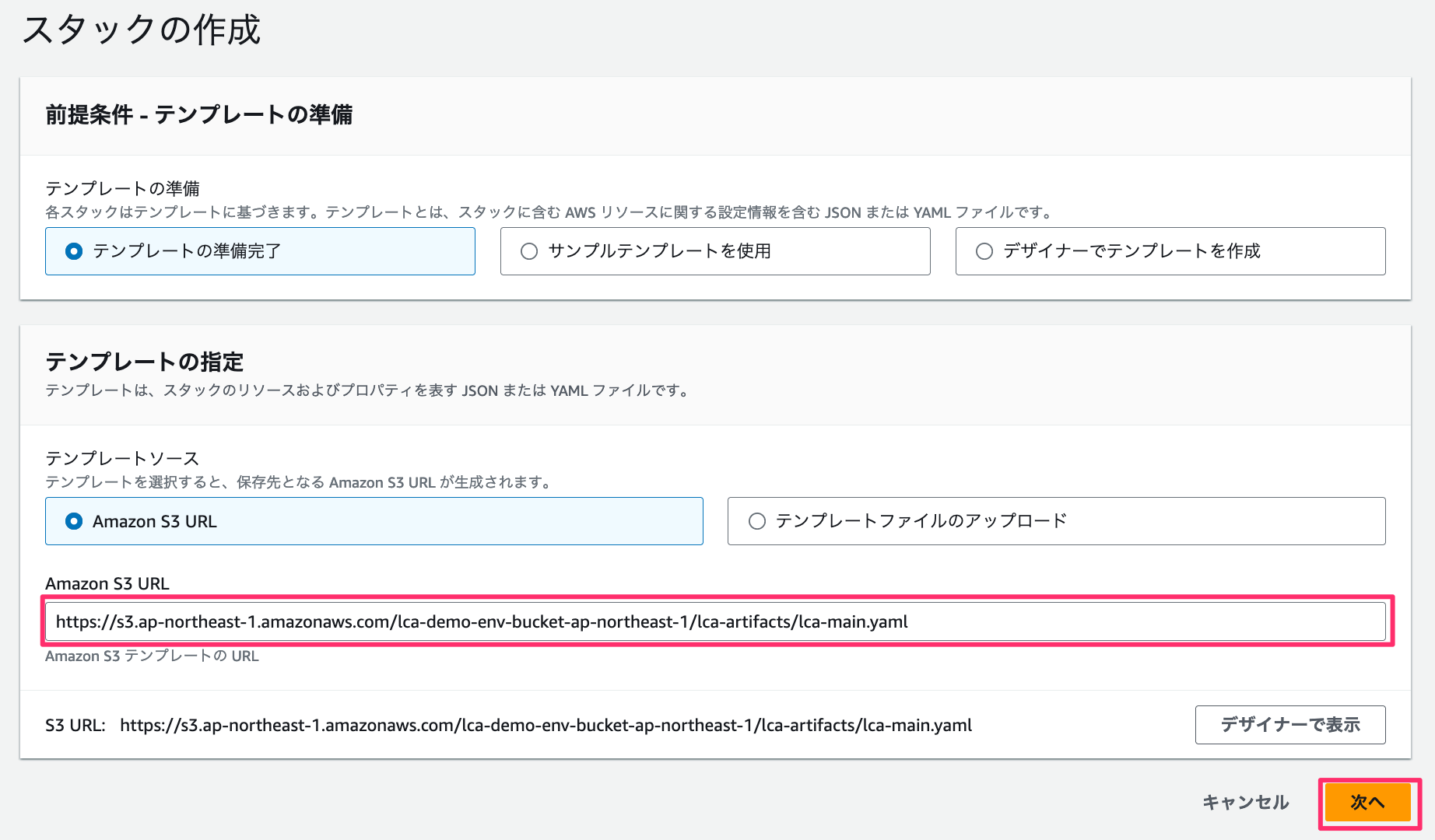Click the テンプレートの準備 field label
This screenshot has height=840, width=1435.
point(122,188)
